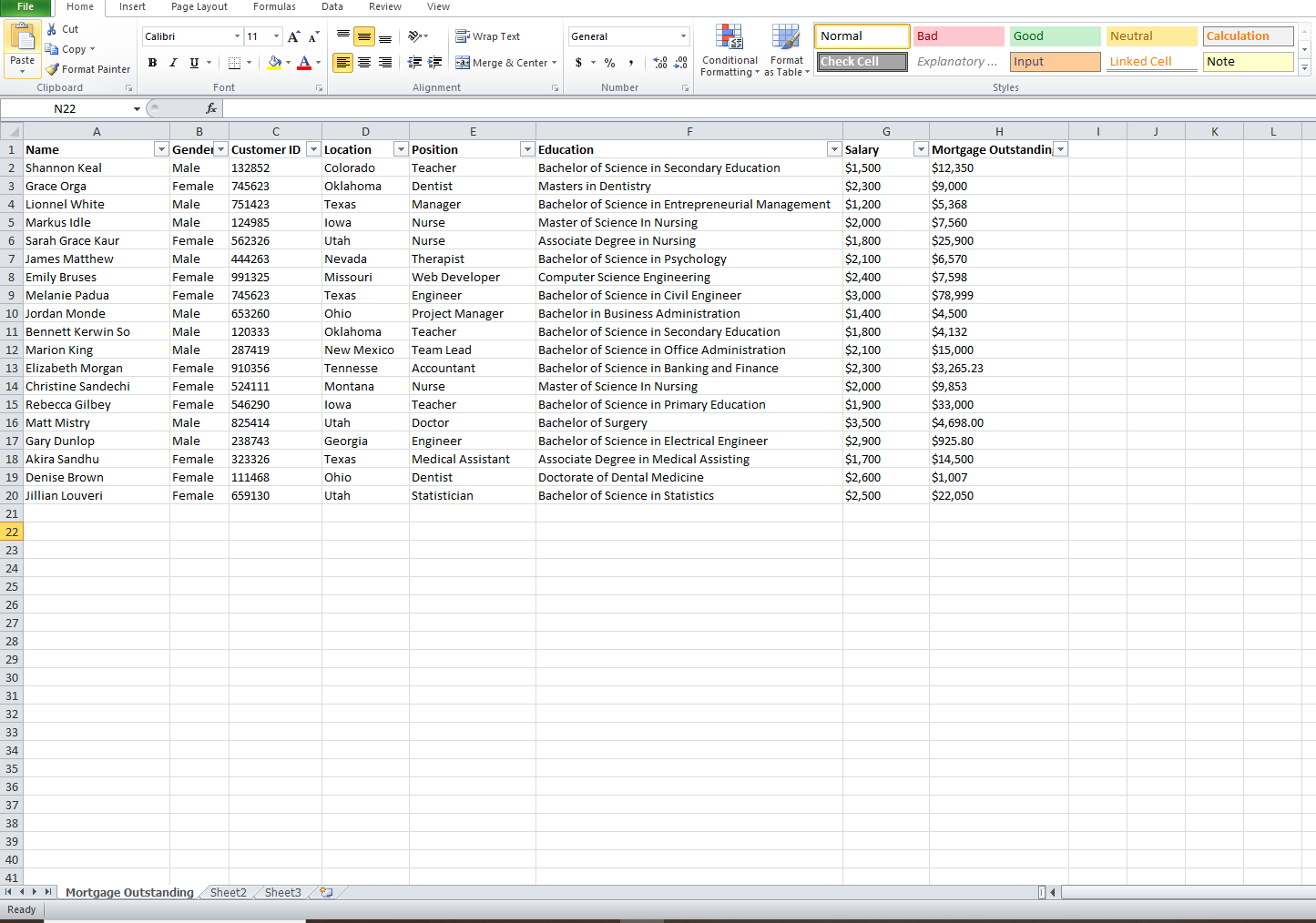
Task: Open the Formulas ribbon tab
Action: pos(274,6)
